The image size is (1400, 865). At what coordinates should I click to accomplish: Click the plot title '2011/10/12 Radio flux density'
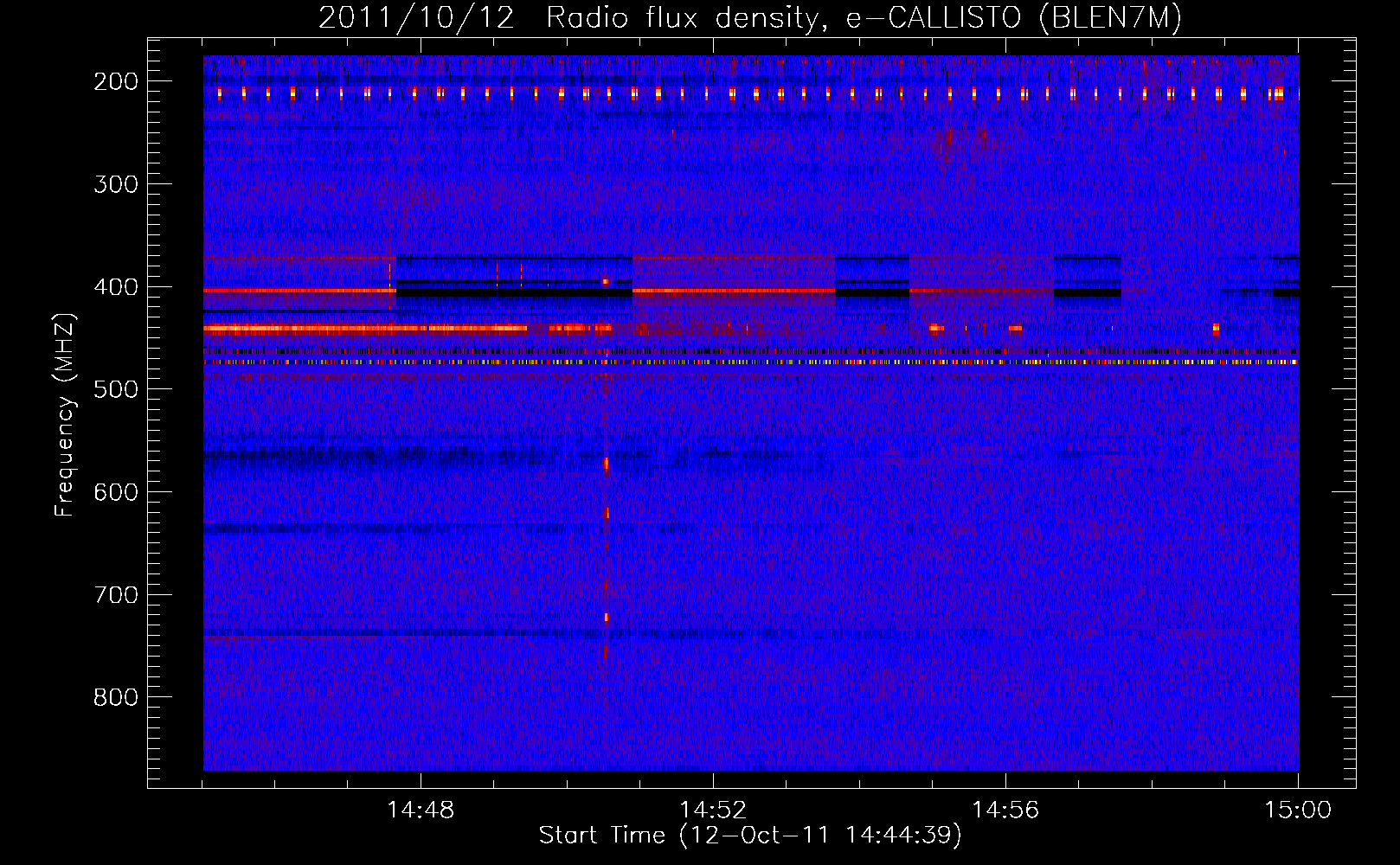click(750, 18)
